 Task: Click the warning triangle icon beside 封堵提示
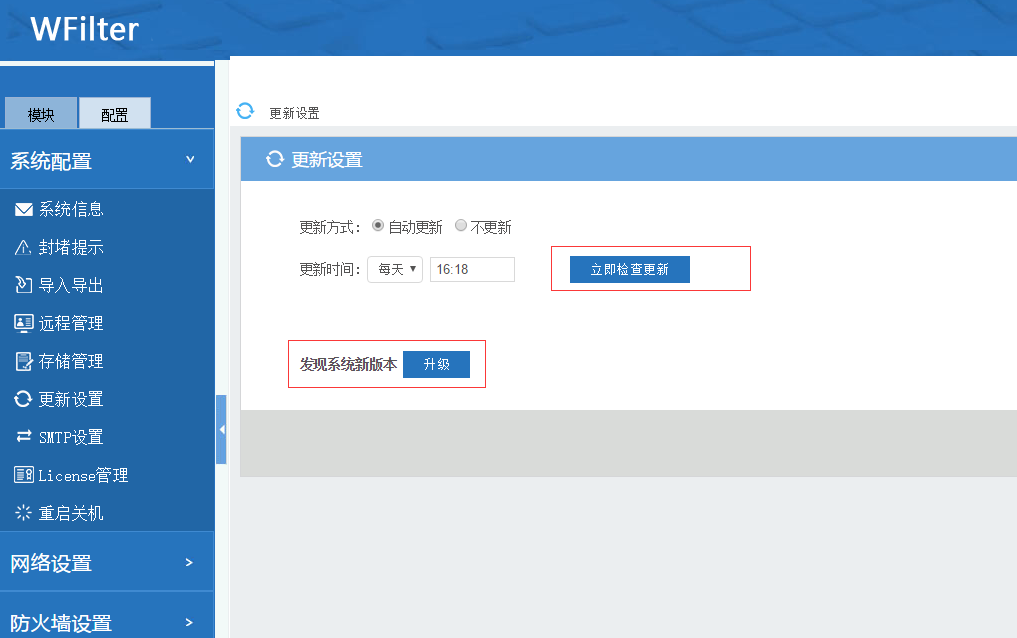24,247
